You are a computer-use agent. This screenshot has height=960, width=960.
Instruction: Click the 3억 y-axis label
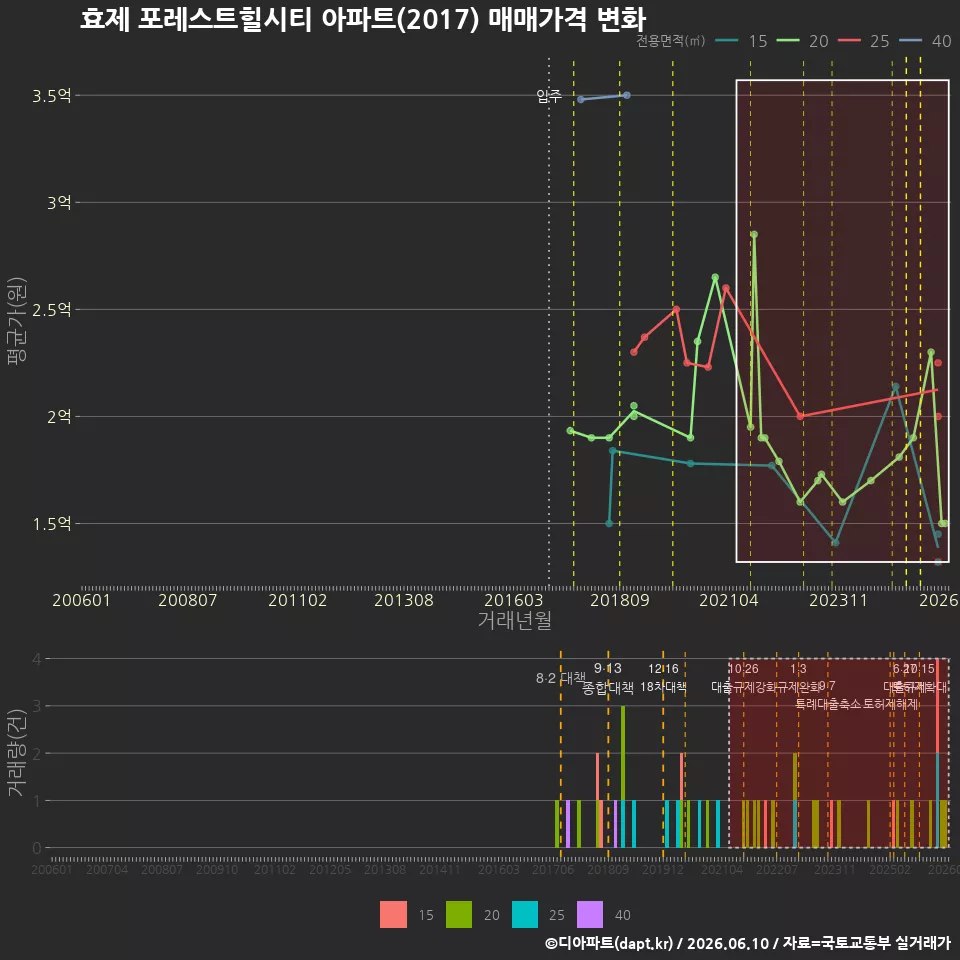[x=59, y=202]
